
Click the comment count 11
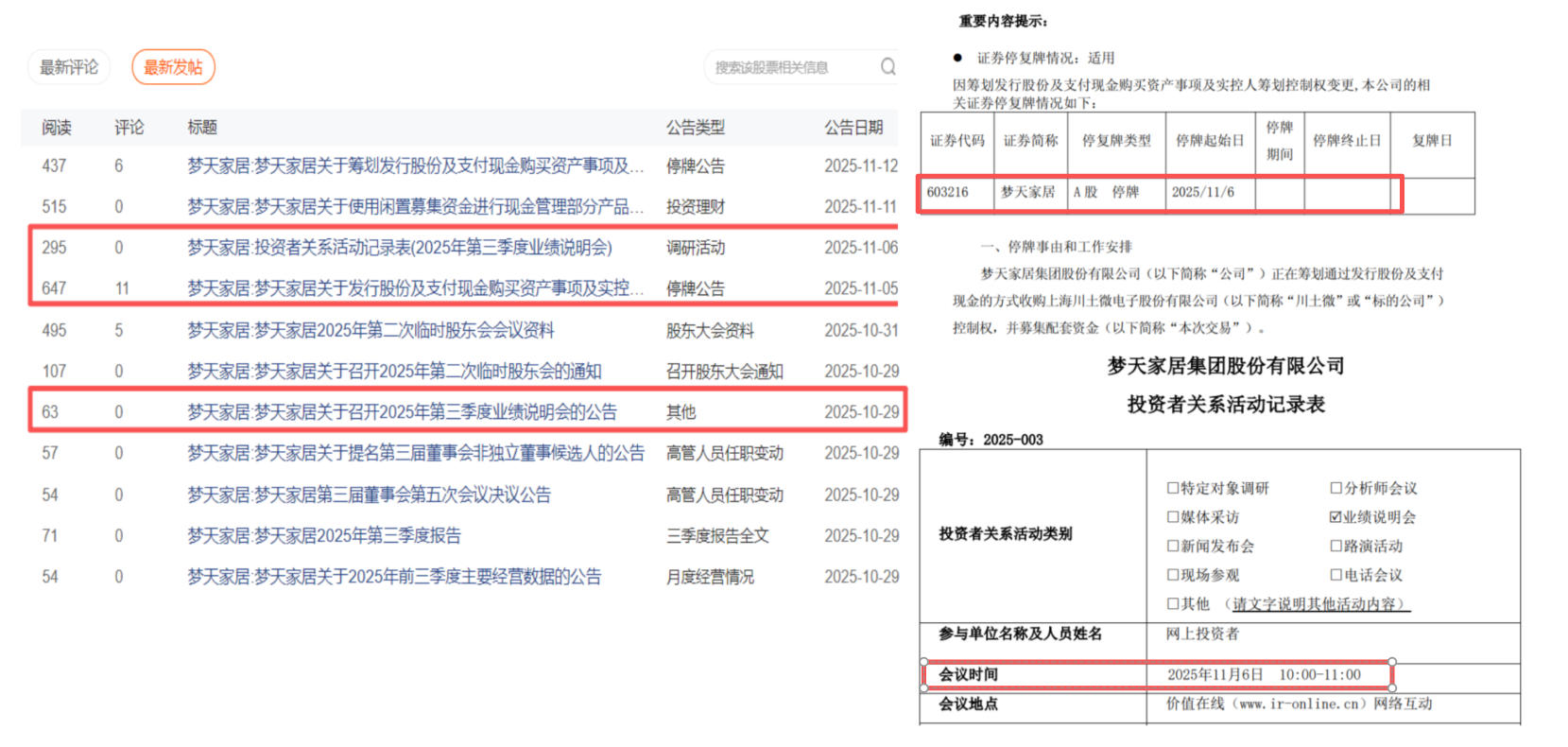(x=122, y=288)
